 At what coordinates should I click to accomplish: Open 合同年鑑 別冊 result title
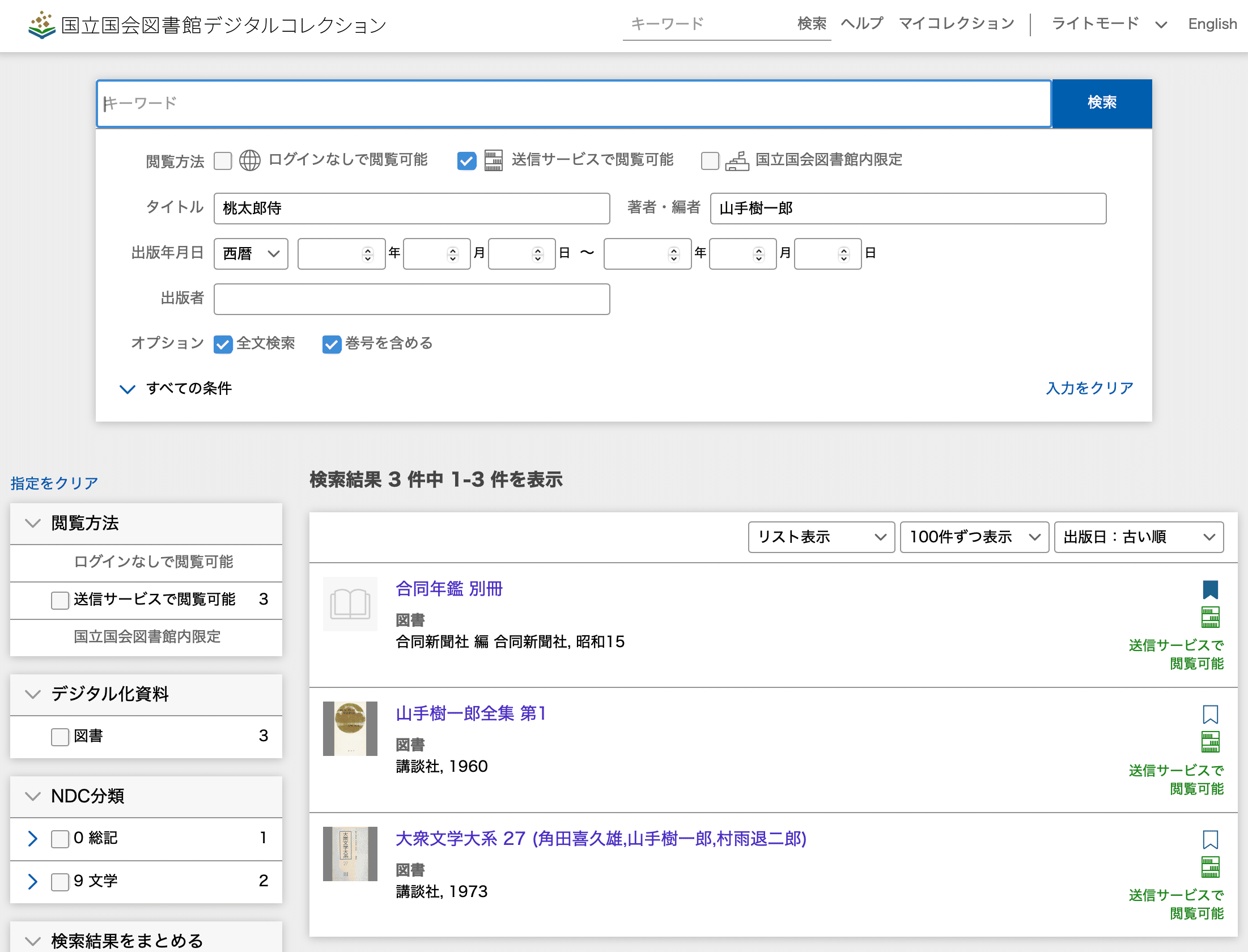click(449, 589)
